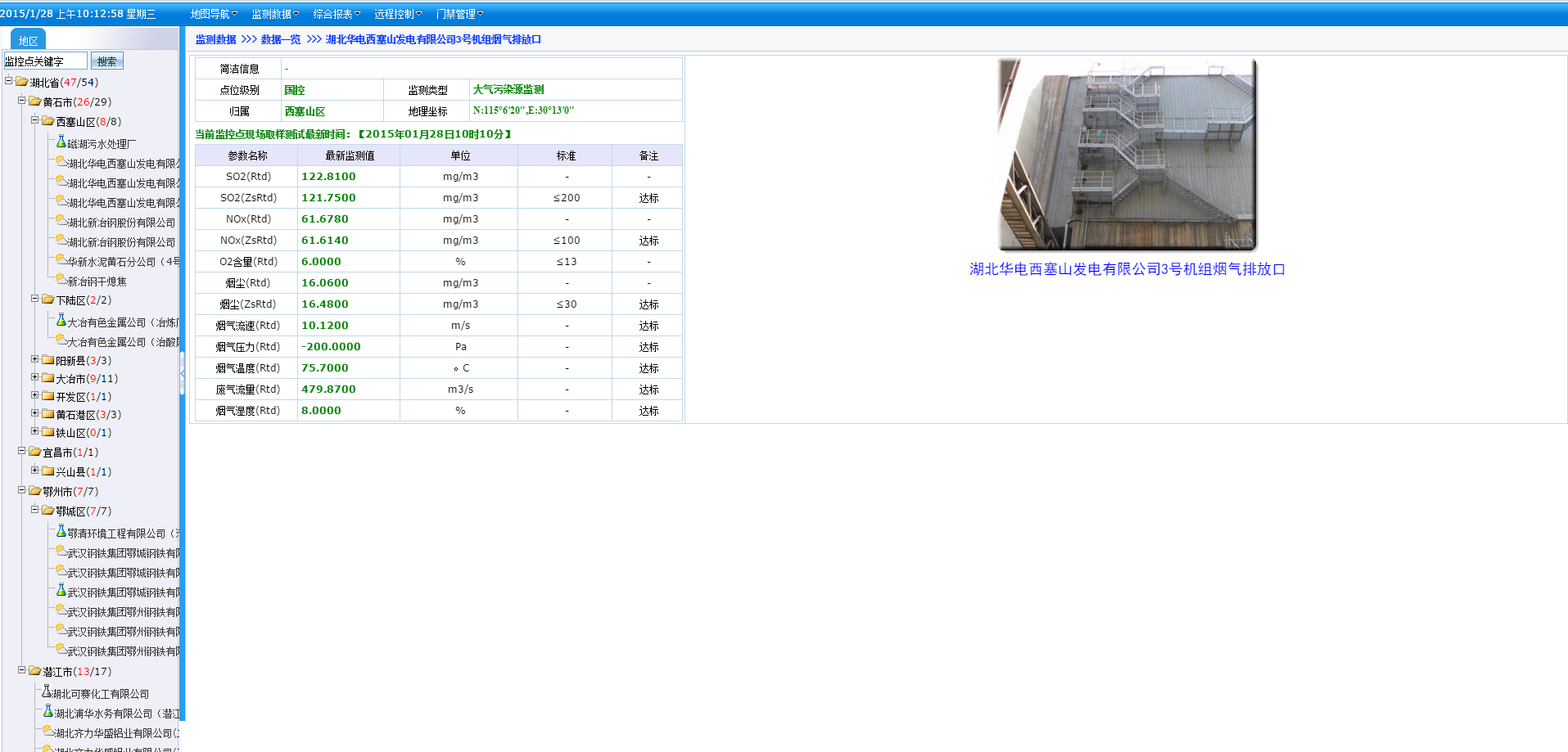Open the 地图导航 menu
The height and width of the screenshot is (752, 1568).
tap(214, 14)
